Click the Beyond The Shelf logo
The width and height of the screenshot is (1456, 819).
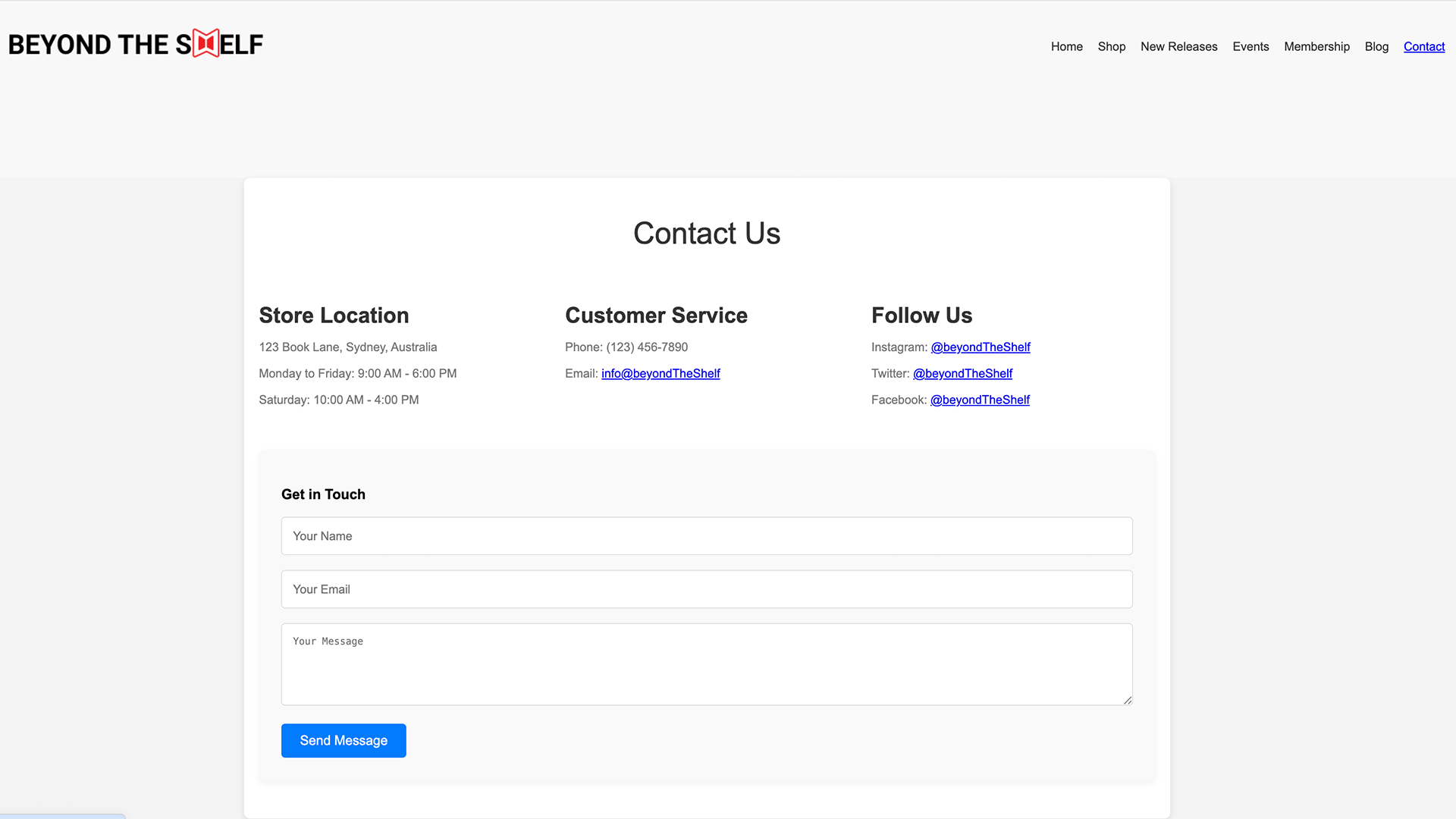point(135,43)
